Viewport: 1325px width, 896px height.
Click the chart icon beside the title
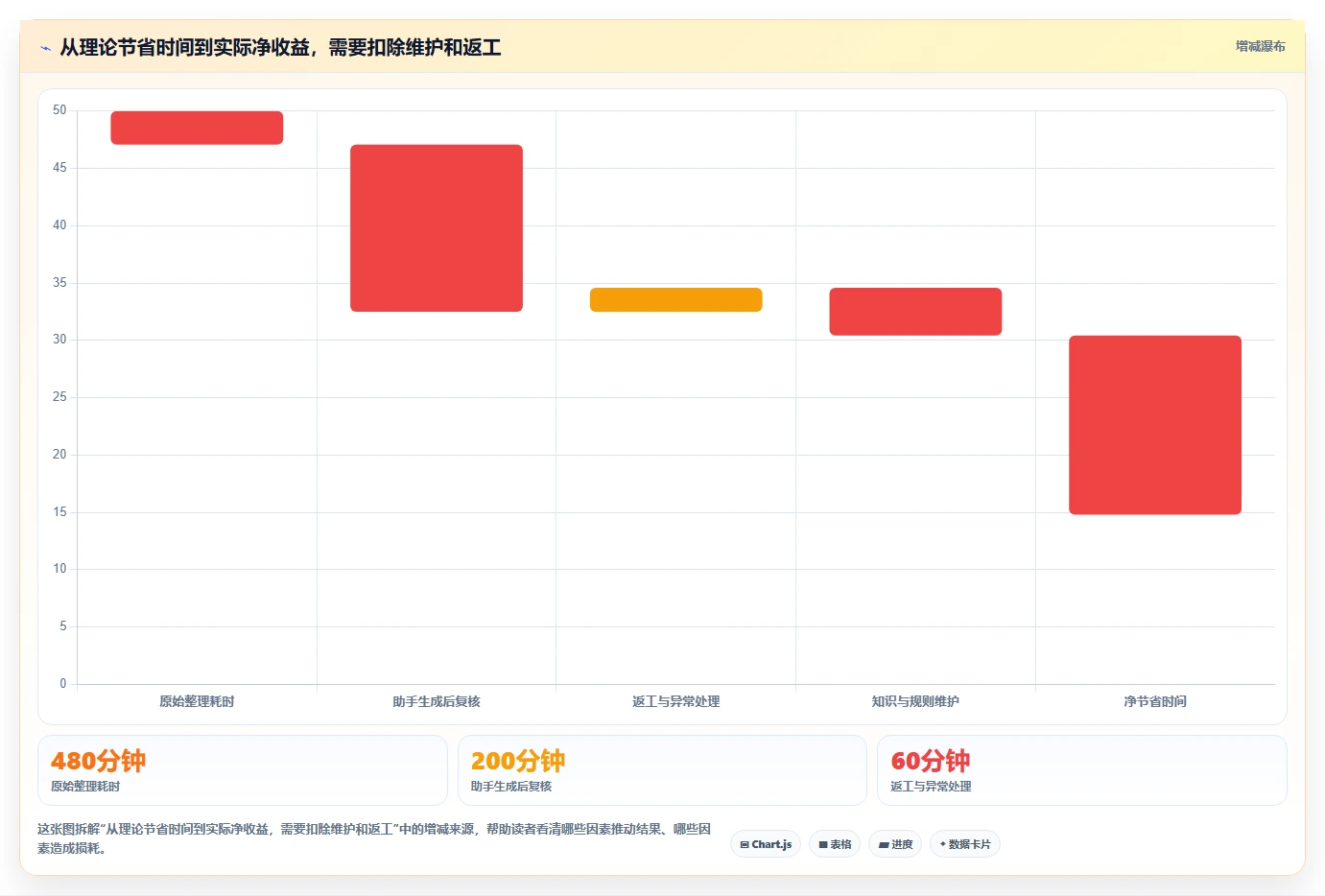click(x=45, y=48)
